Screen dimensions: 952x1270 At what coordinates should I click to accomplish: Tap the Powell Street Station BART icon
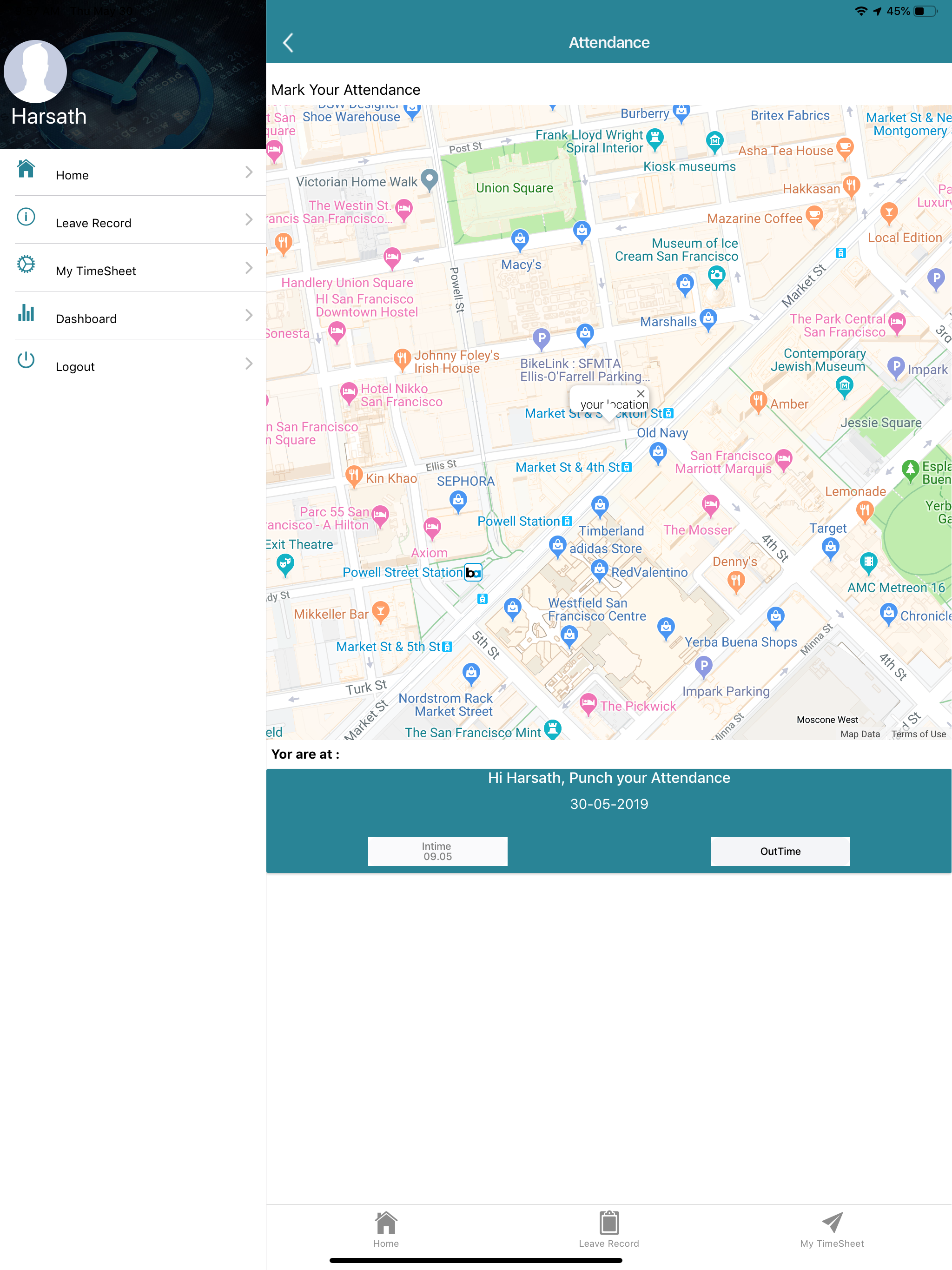point(473,572)
